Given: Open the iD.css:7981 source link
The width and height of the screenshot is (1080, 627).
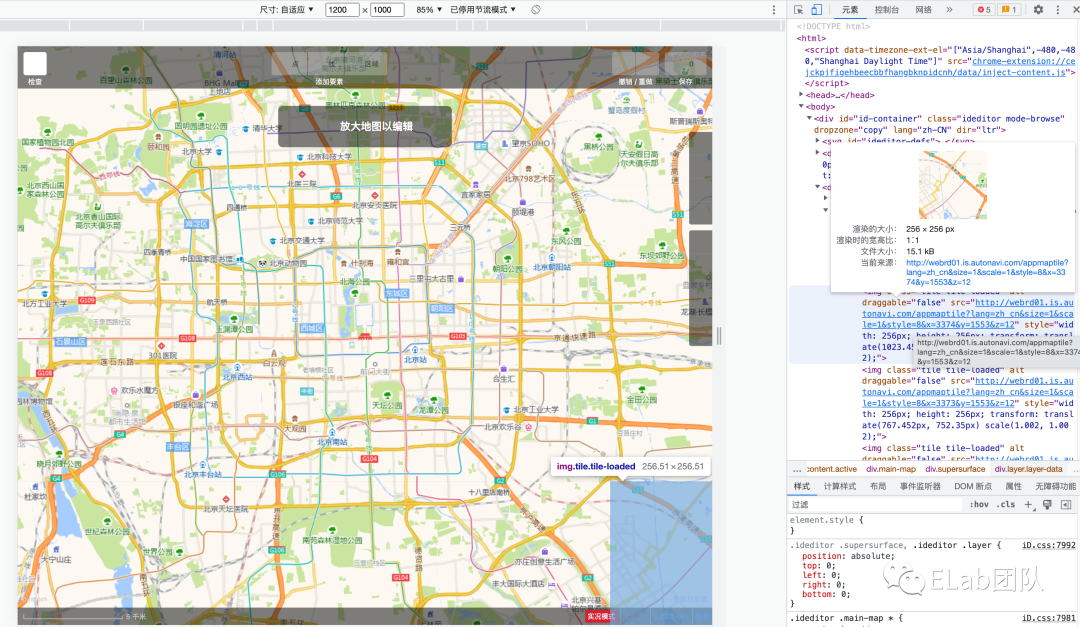Looking at the screenshot, I should (x=1048, y=618).
